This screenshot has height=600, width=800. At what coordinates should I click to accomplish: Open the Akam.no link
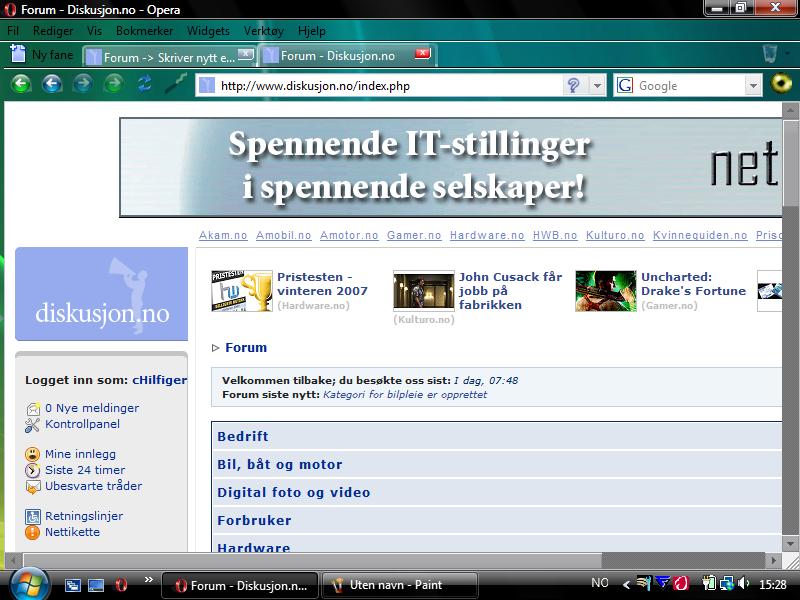click(x=223, y=235)
